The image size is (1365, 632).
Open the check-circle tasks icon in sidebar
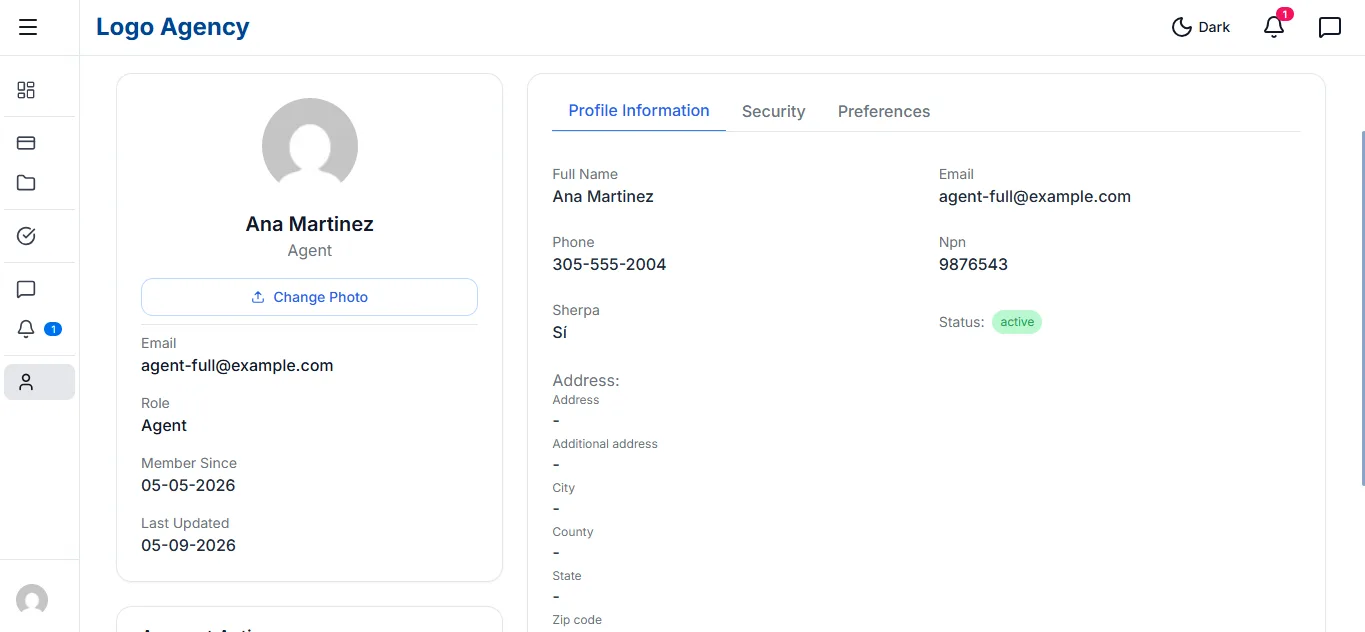tap(26, 236)
